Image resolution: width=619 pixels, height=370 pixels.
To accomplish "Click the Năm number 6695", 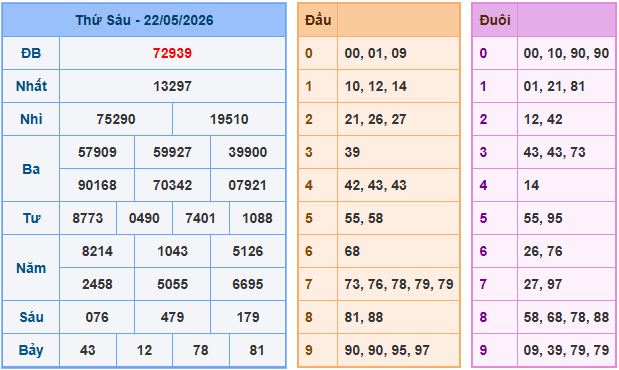I will [248, 284].
